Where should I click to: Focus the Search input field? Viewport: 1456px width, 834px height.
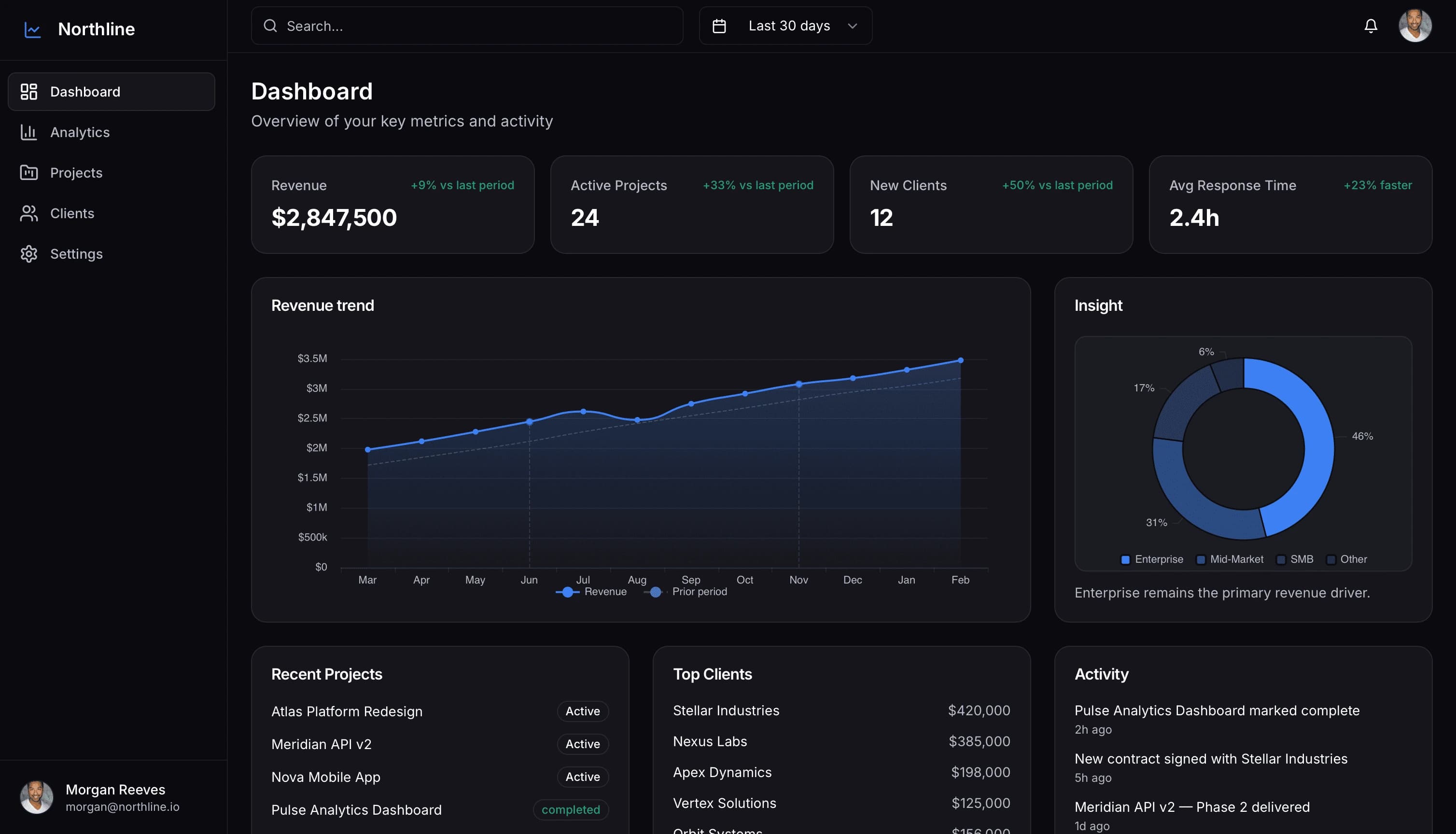coord(467,26)
